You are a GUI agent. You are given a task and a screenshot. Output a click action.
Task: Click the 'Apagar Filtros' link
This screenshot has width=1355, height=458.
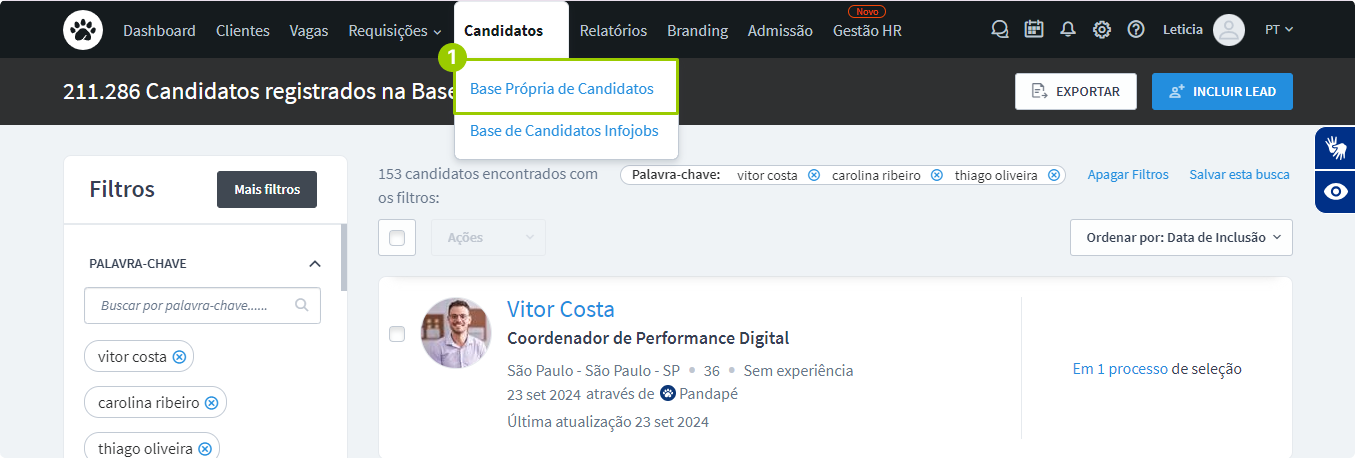[x=1128, y=175]
